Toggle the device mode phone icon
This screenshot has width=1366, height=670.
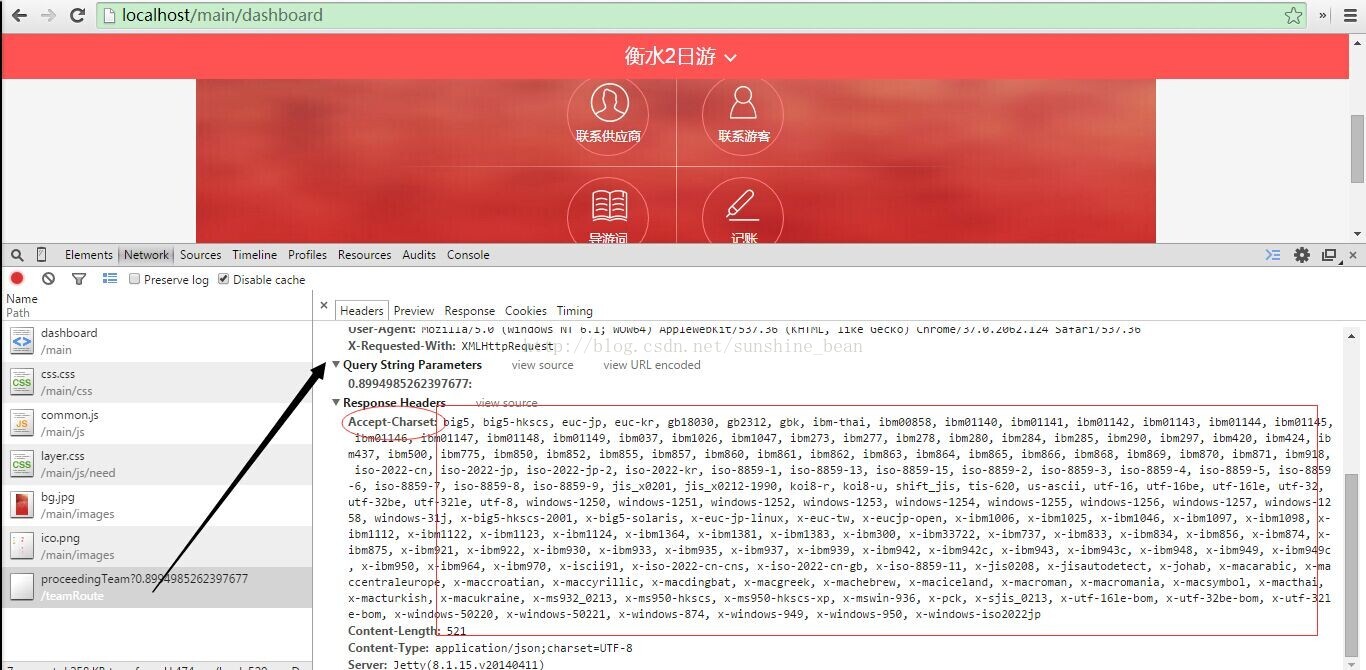[x=42, y=255]
